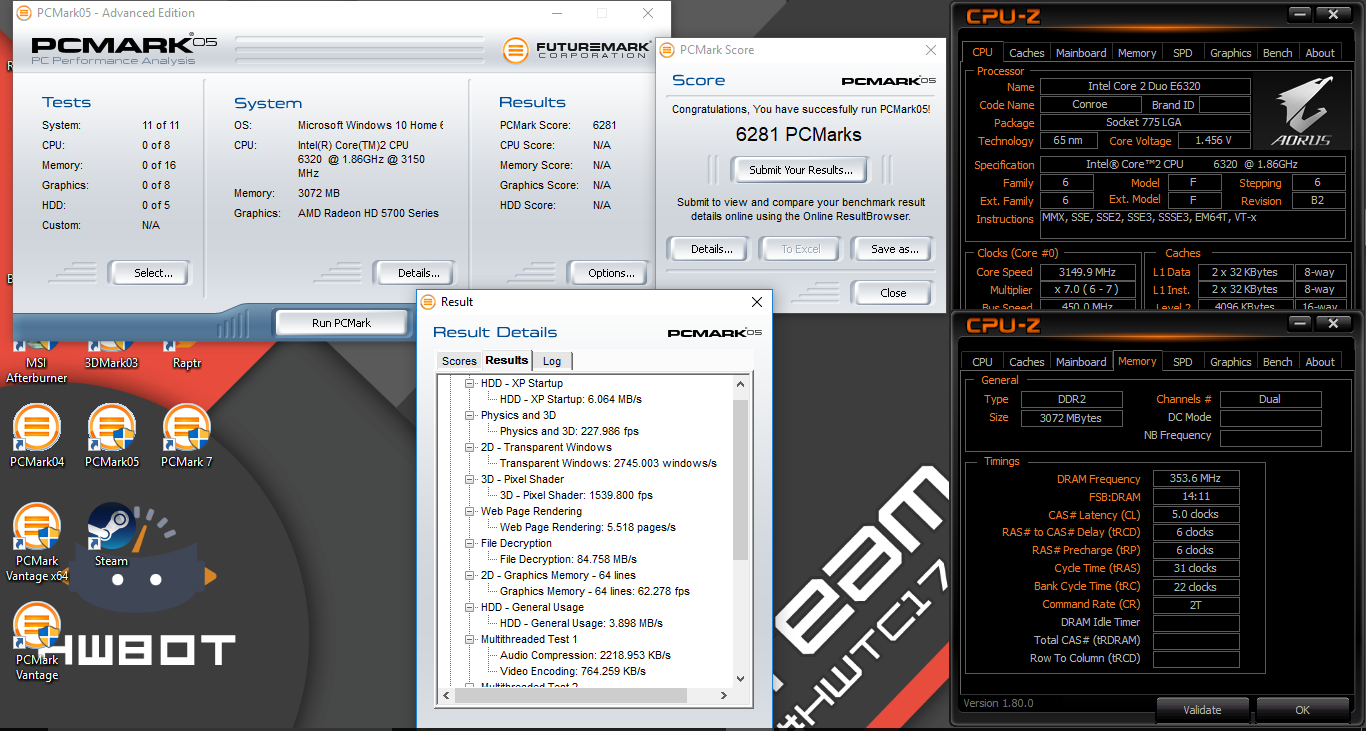The image size is (1366, 731).
Task: Click the Futuremark logo in PCMark05 window
Action: [x=575, y=50]
